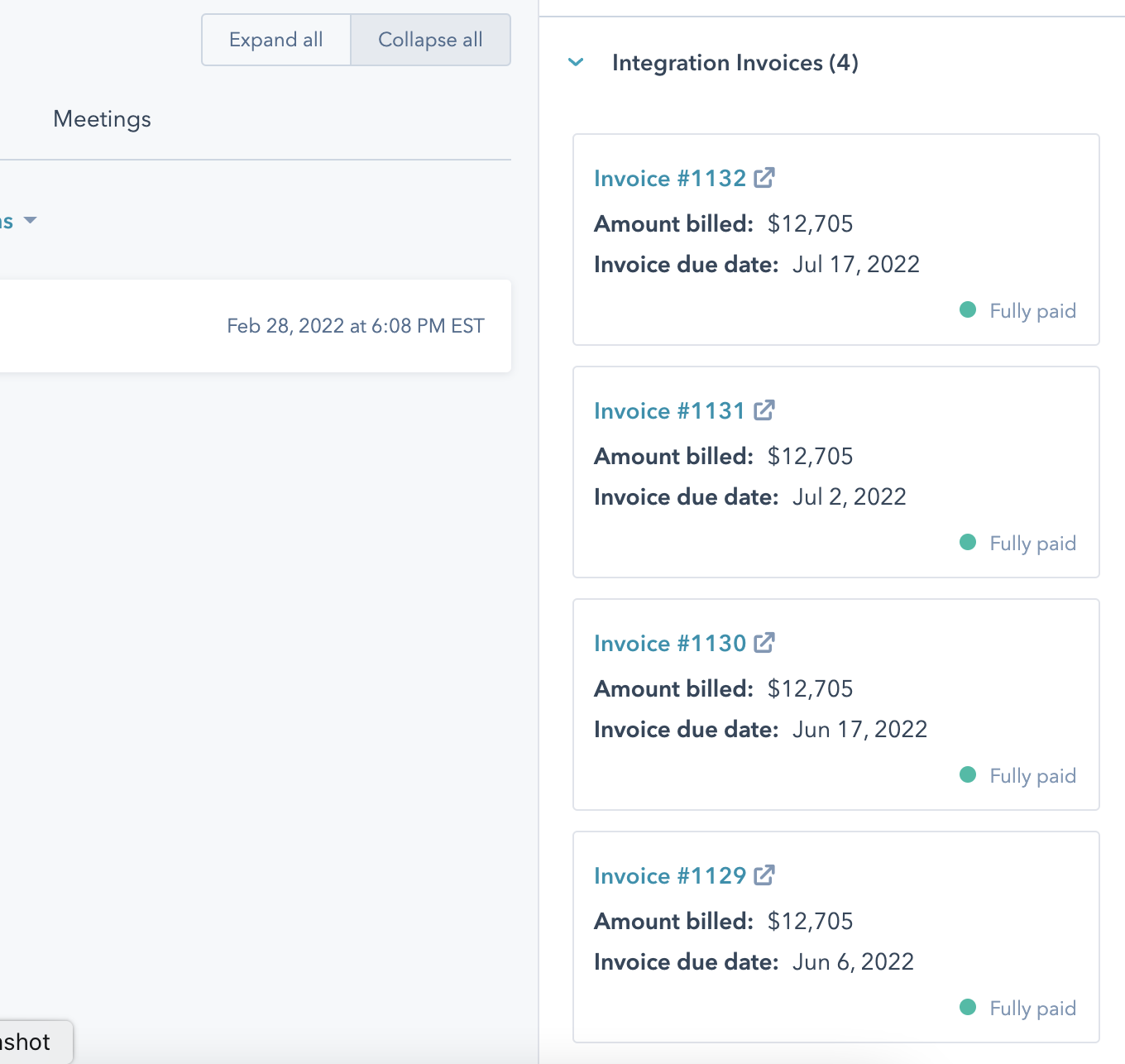This screenshot has width=1125, height=1064.
Task: Click the green status dot on Invoice #1130
Action: coord(969,774)
